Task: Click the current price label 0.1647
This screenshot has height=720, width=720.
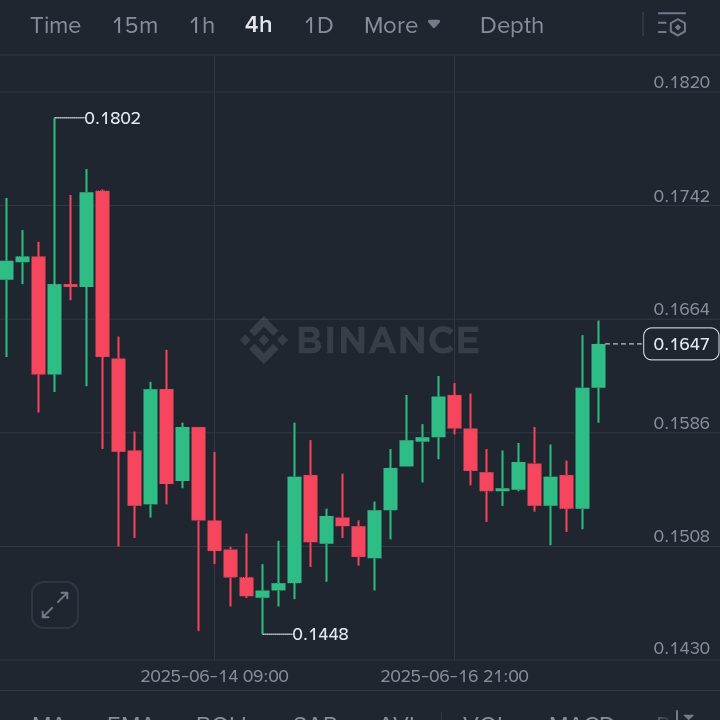Action: 681,345
